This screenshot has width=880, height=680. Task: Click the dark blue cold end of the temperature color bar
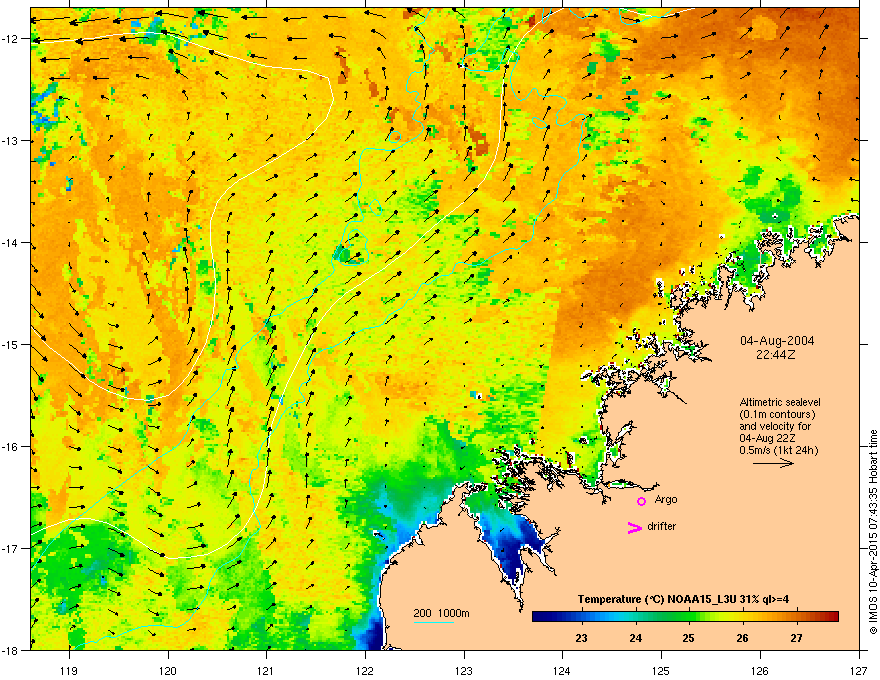pyautogui.click(x=542, y=617)
